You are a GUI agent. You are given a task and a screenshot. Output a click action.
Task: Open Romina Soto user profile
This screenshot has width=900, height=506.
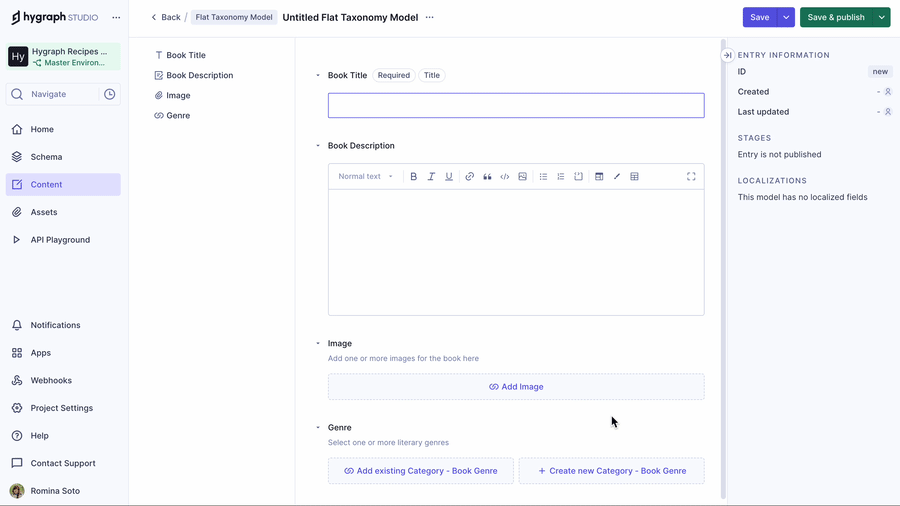pyautogui.click(x=63, y=491)
